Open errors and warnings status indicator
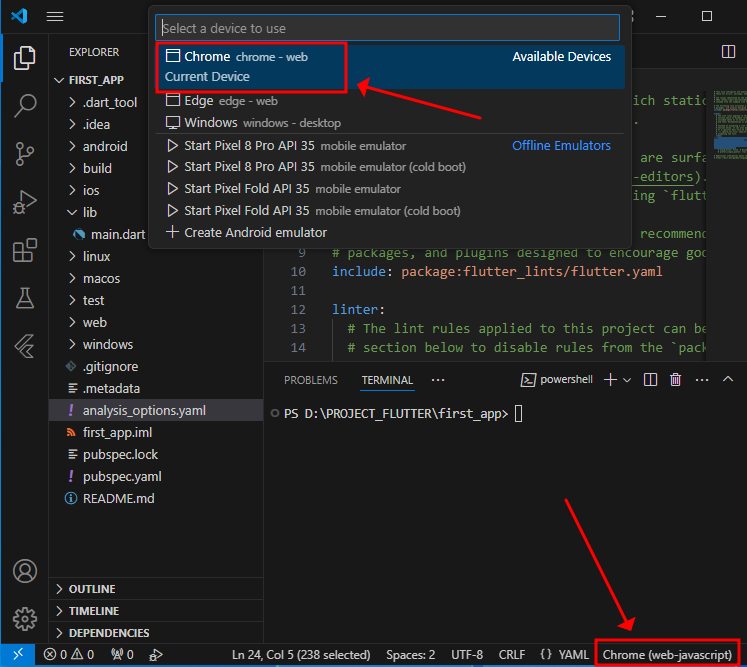 coord(69,655)
